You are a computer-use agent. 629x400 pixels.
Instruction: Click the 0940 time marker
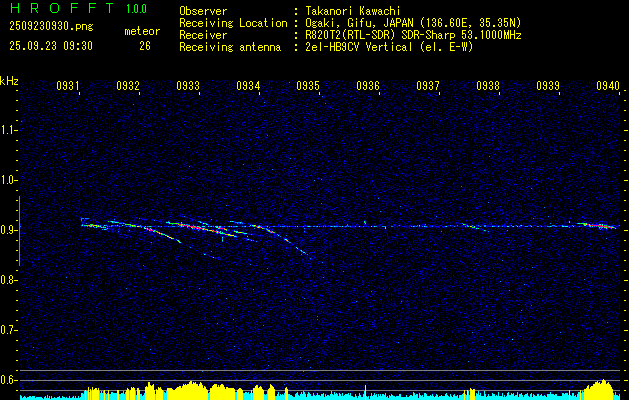608,85
